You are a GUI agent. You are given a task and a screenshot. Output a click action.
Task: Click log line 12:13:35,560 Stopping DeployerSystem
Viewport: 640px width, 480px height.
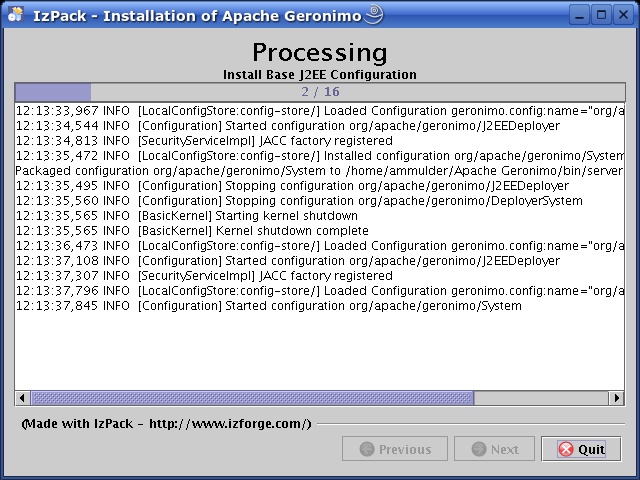click(299, 201)
